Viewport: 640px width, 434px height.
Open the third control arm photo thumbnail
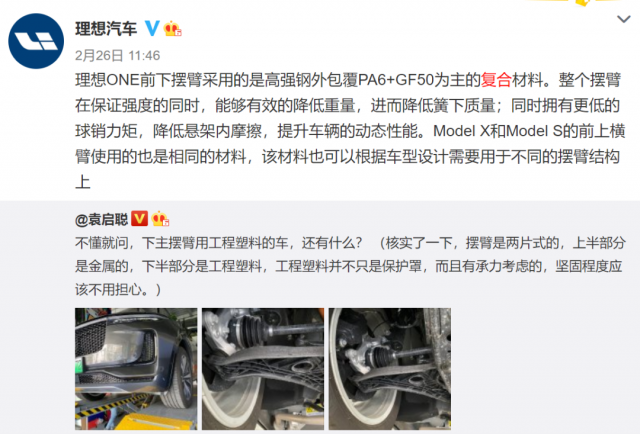point(390,369)
